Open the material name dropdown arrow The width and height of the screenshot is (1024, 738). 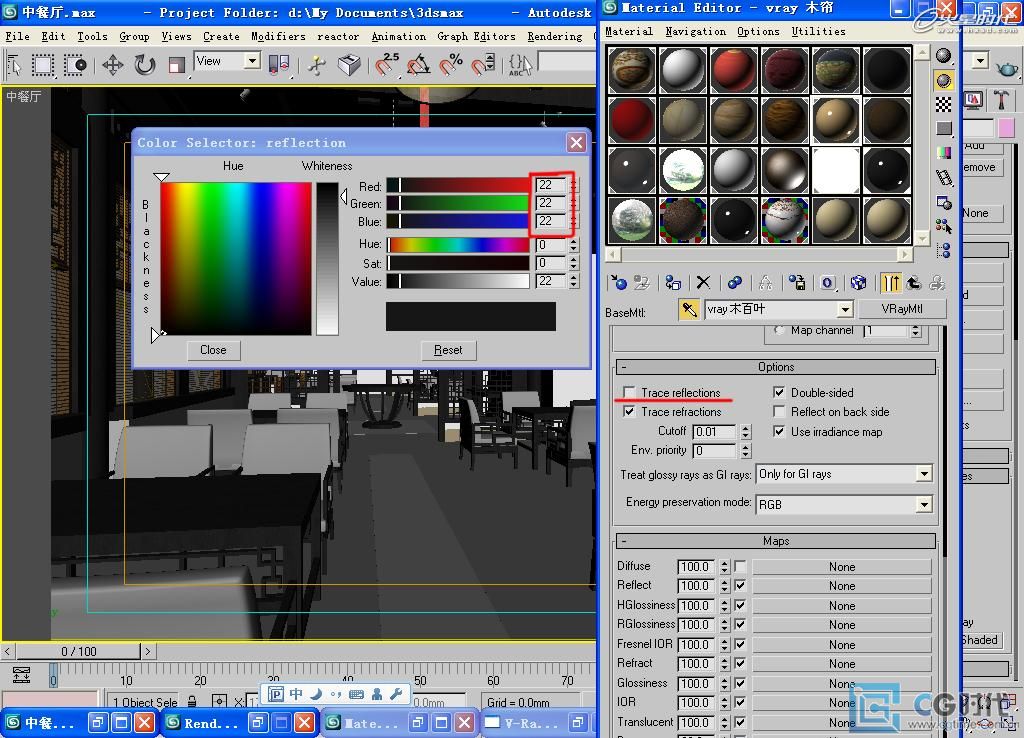[x=845, y=309]
